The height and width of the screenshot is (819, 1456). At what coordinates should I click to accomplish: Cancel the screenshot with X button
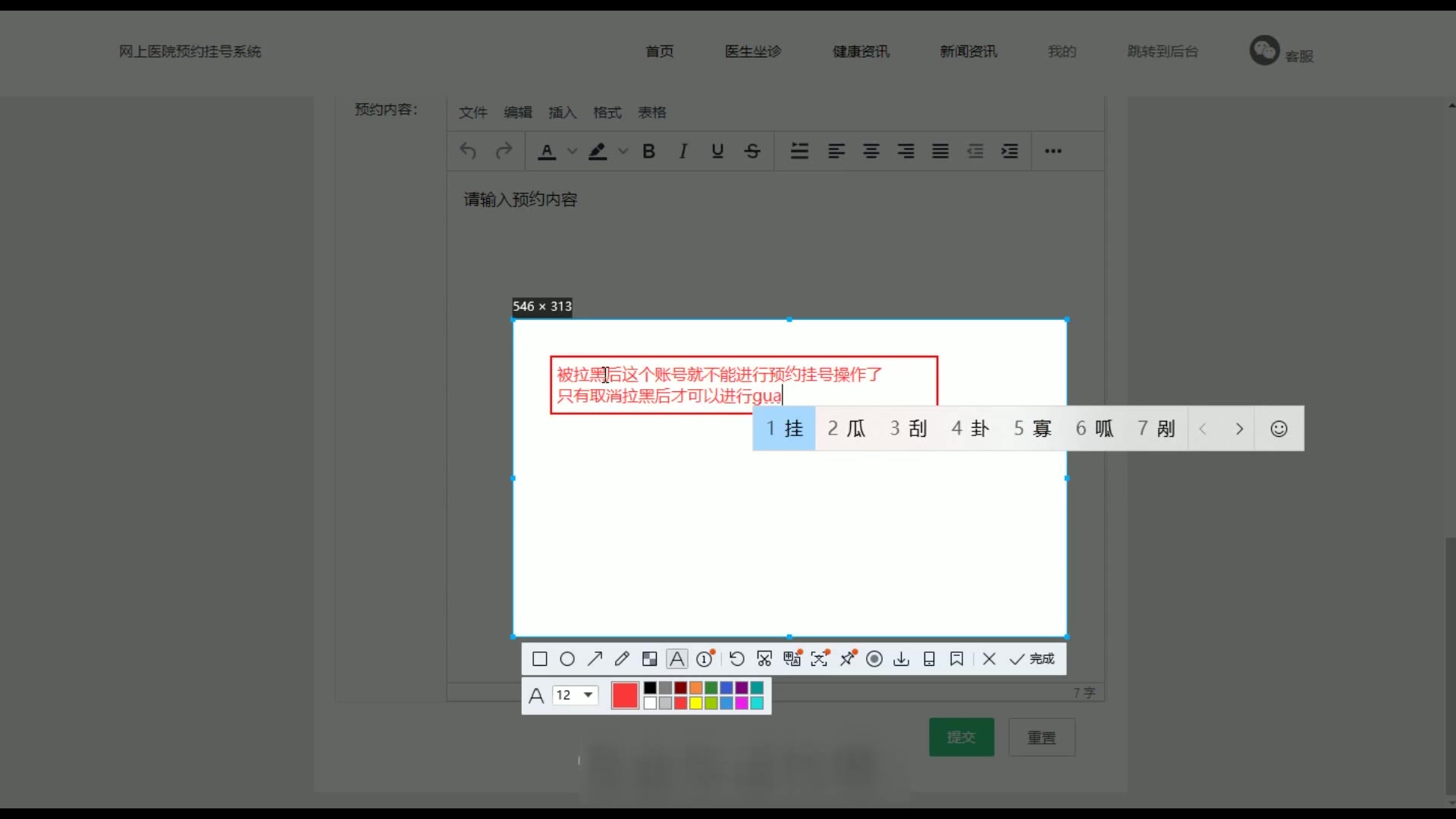tap(989, 659)
